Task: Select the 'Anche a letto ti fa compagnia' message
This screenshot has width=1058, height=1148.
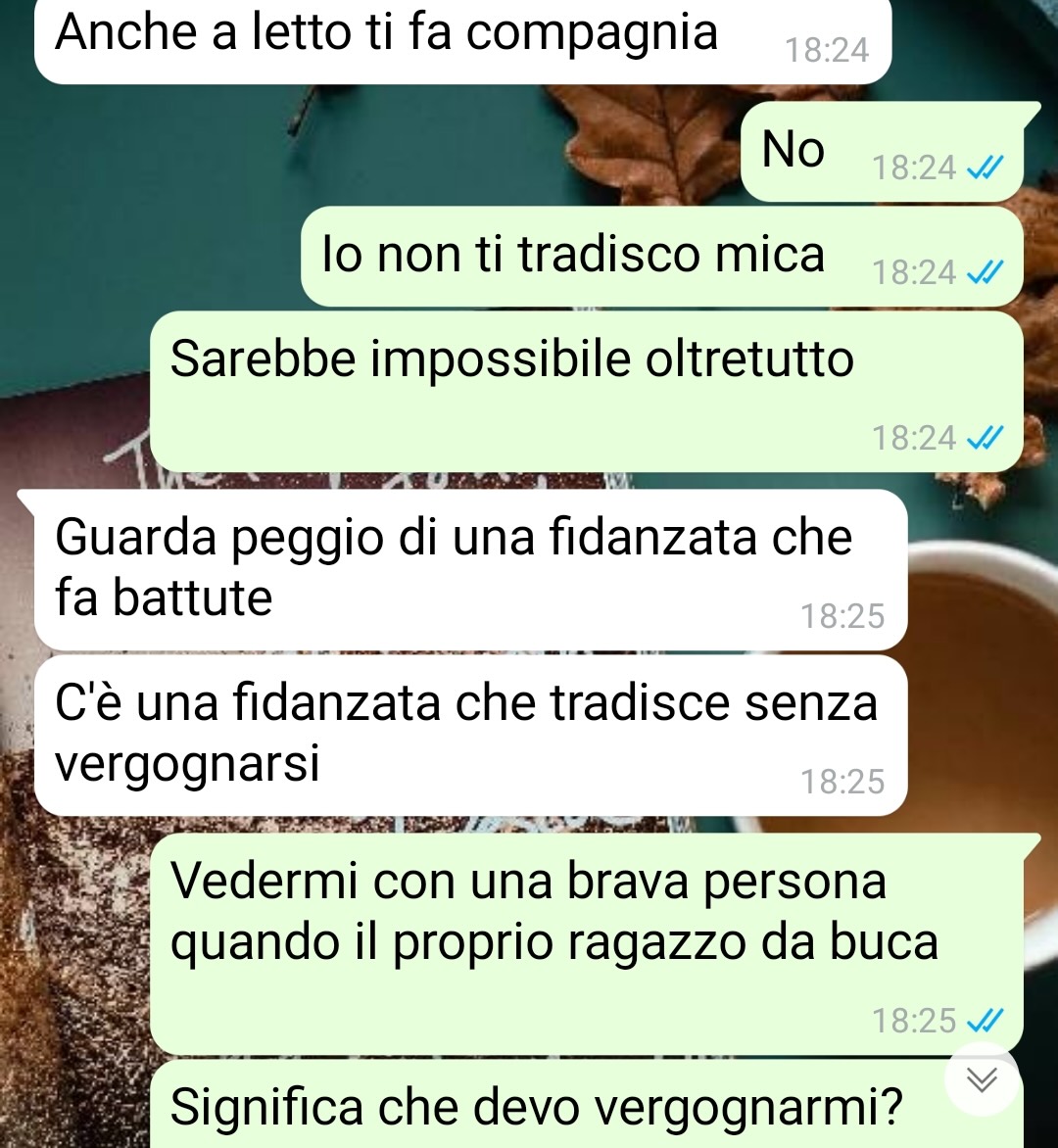Action: 462,40
